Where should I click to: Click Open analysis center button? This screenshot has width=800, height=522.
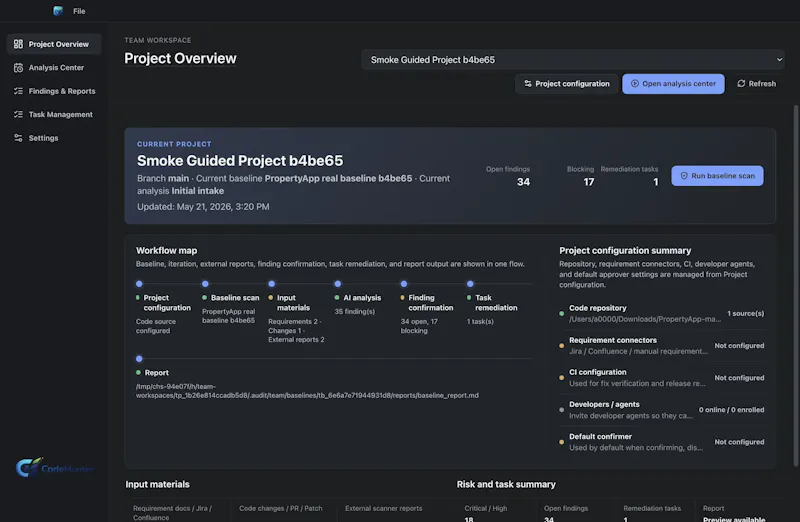pyautogui.click(x=673, y=84)
